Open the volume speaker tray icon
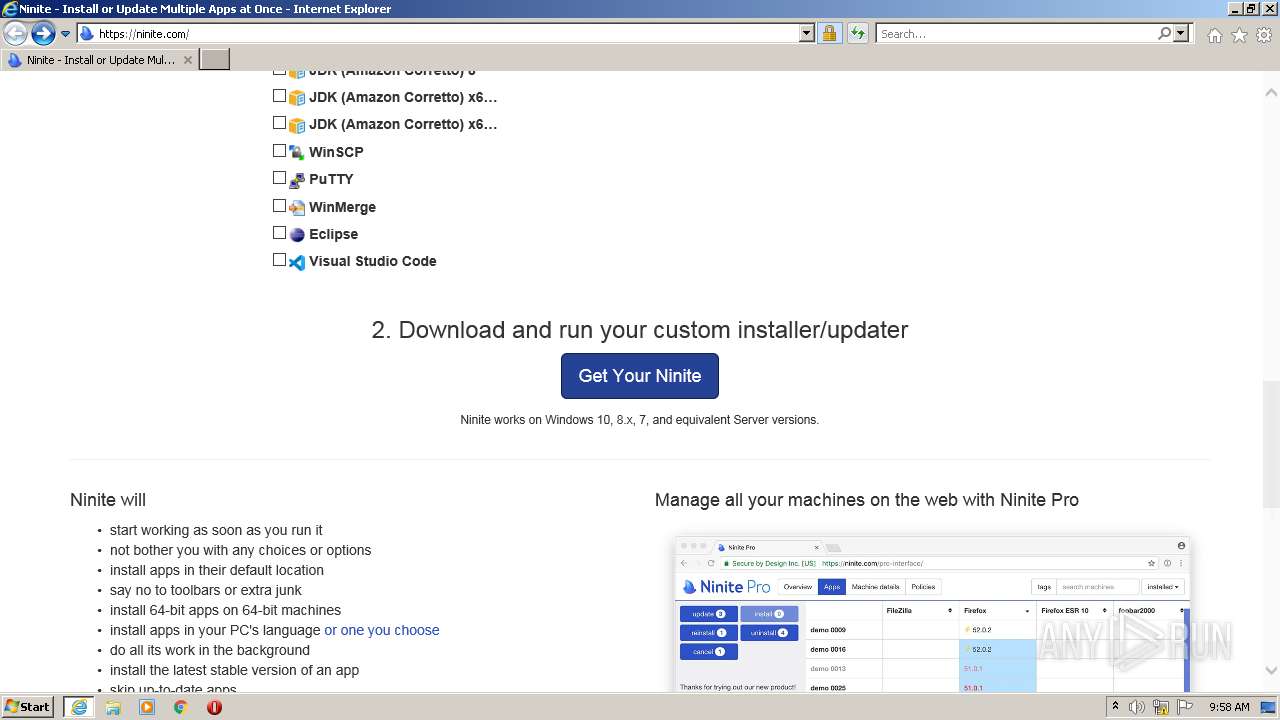1280x720 pixels. [x=1137, y=707]
